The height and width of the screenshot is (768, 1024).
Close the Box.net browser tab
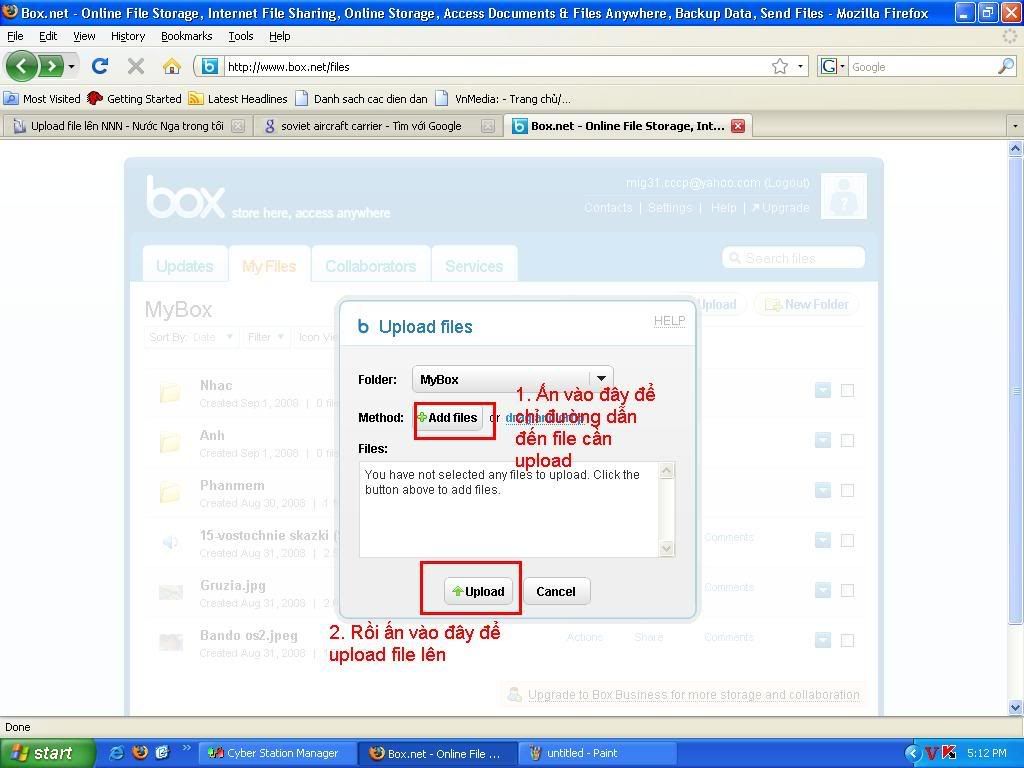pos(737,126)
